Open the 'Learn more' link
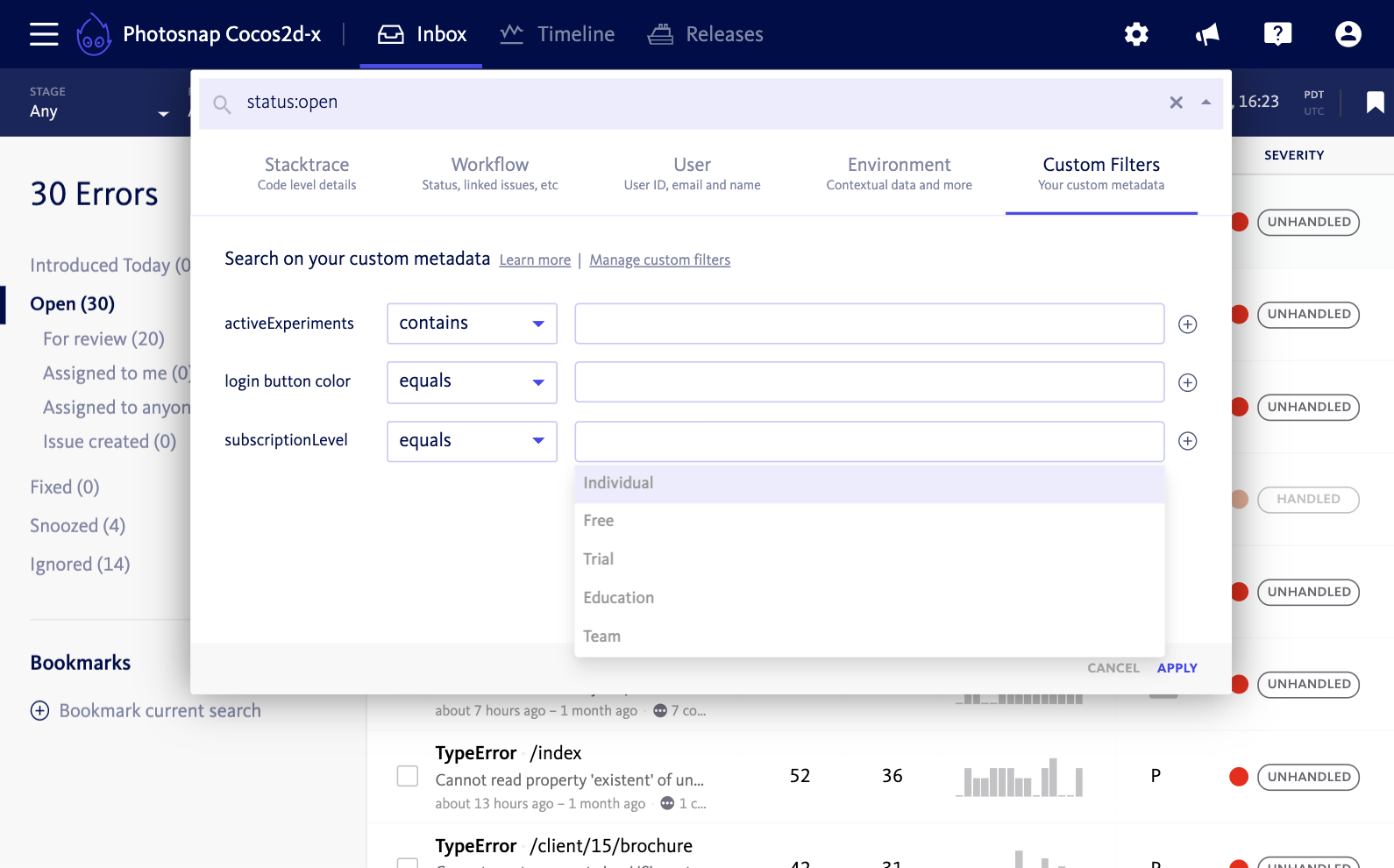Image resolution: width=1394 pixels, height=868 pixels. pyautogui.click(x=535, y=260)
